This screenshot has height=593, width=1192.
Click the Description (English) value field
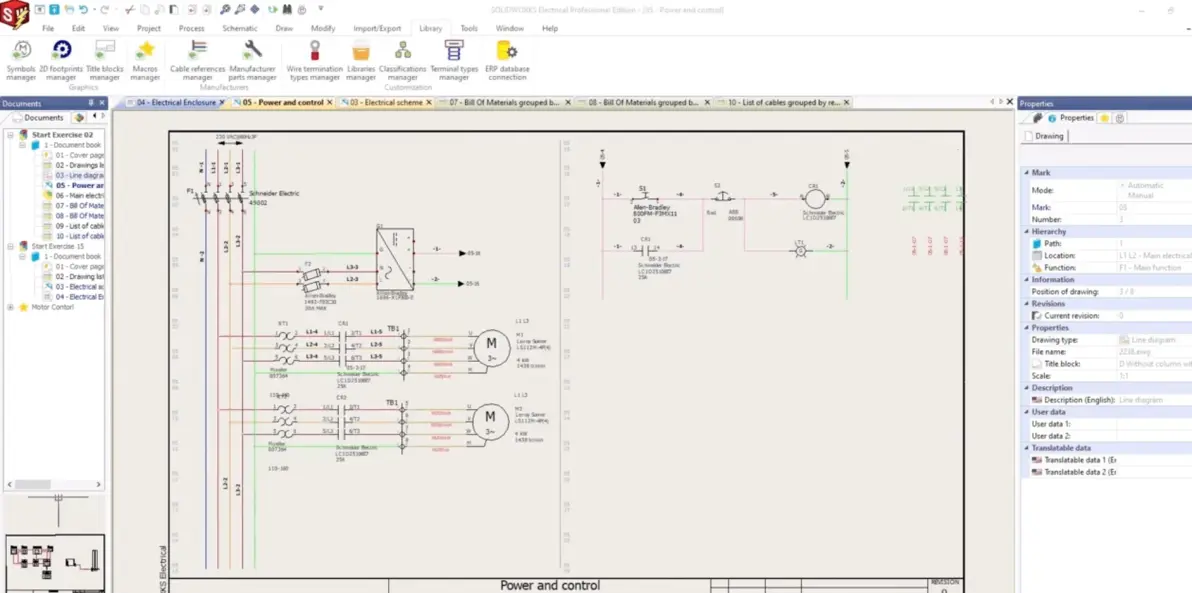[x=1154, y=400]
